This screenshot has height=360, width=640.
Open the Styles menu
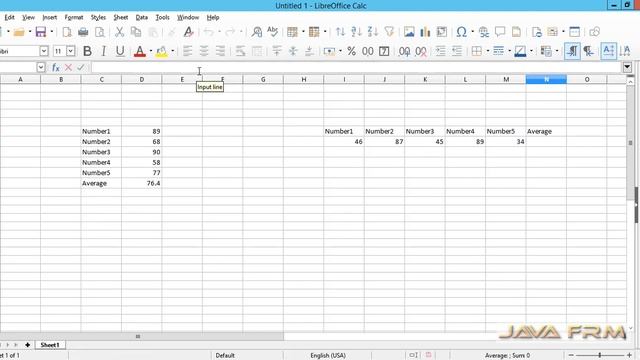pyautogui.click(x=98, y=17)
